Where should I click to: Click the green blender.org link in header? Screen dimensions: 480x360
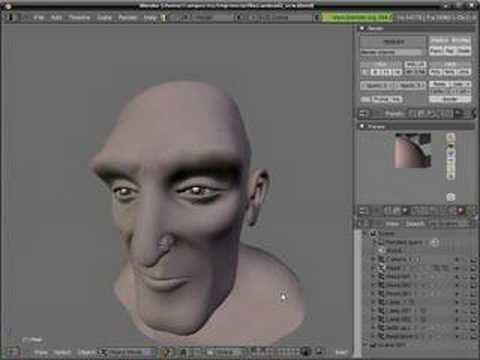[357, 17]
